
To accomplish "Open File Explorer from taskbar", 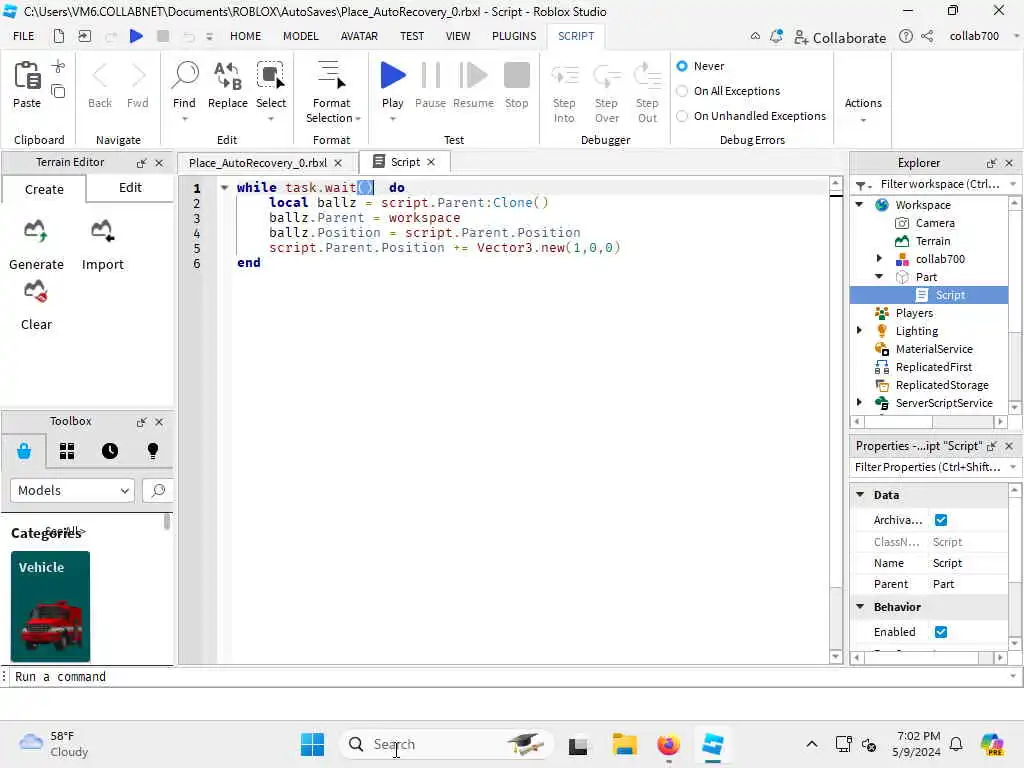I will (x=624, y=744).
